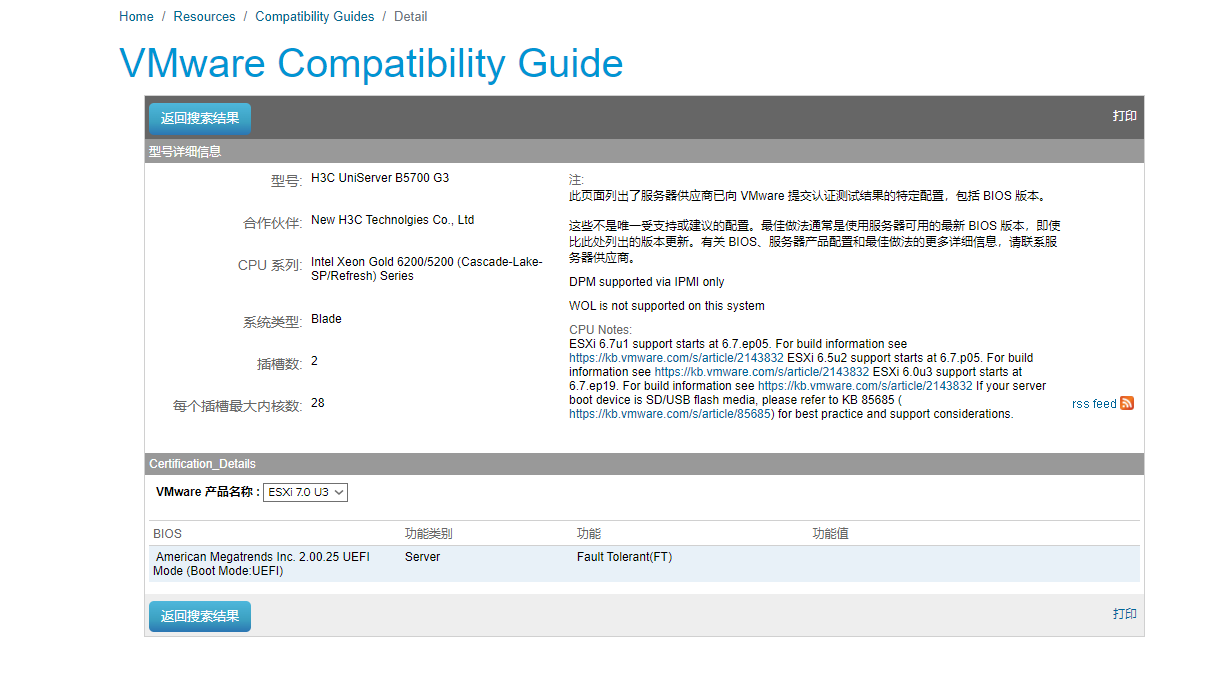
Task: Click the WOL is not supported note
Action: click(x=666, y=306)
